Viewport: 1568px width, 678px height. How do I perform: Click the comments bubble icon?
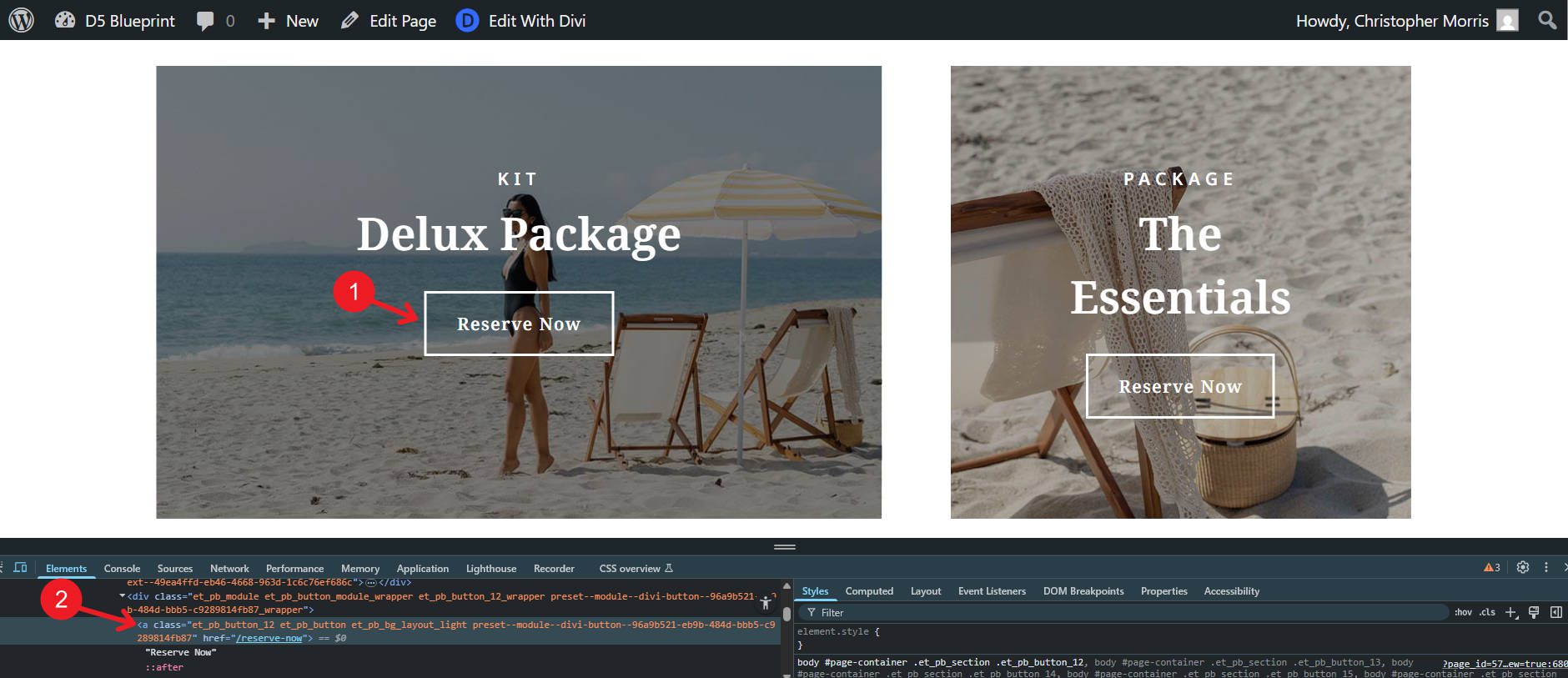tap(205, 21)
